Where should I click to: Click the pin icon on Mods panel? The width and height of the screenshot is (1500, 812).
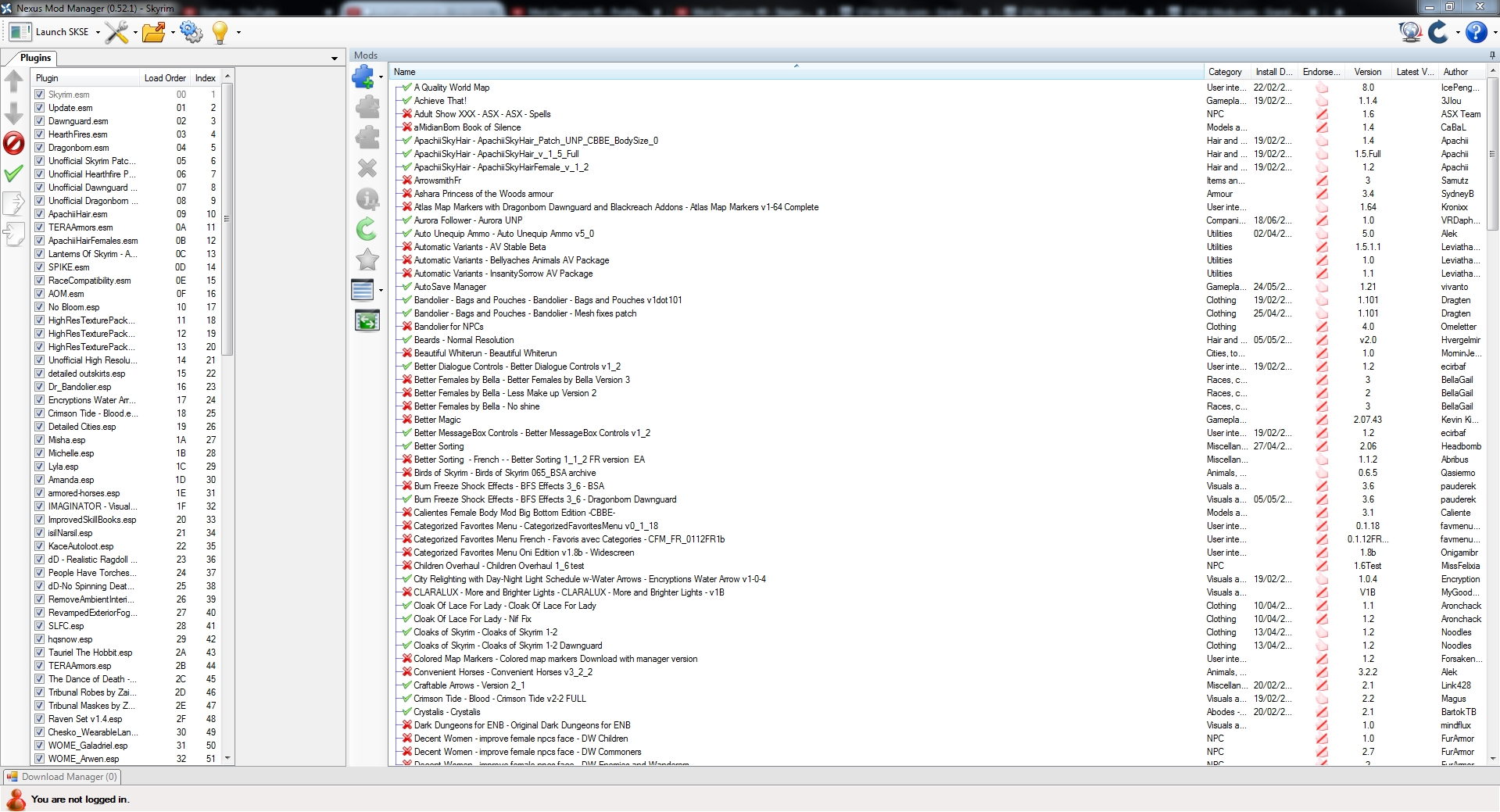click(1492, 55)
